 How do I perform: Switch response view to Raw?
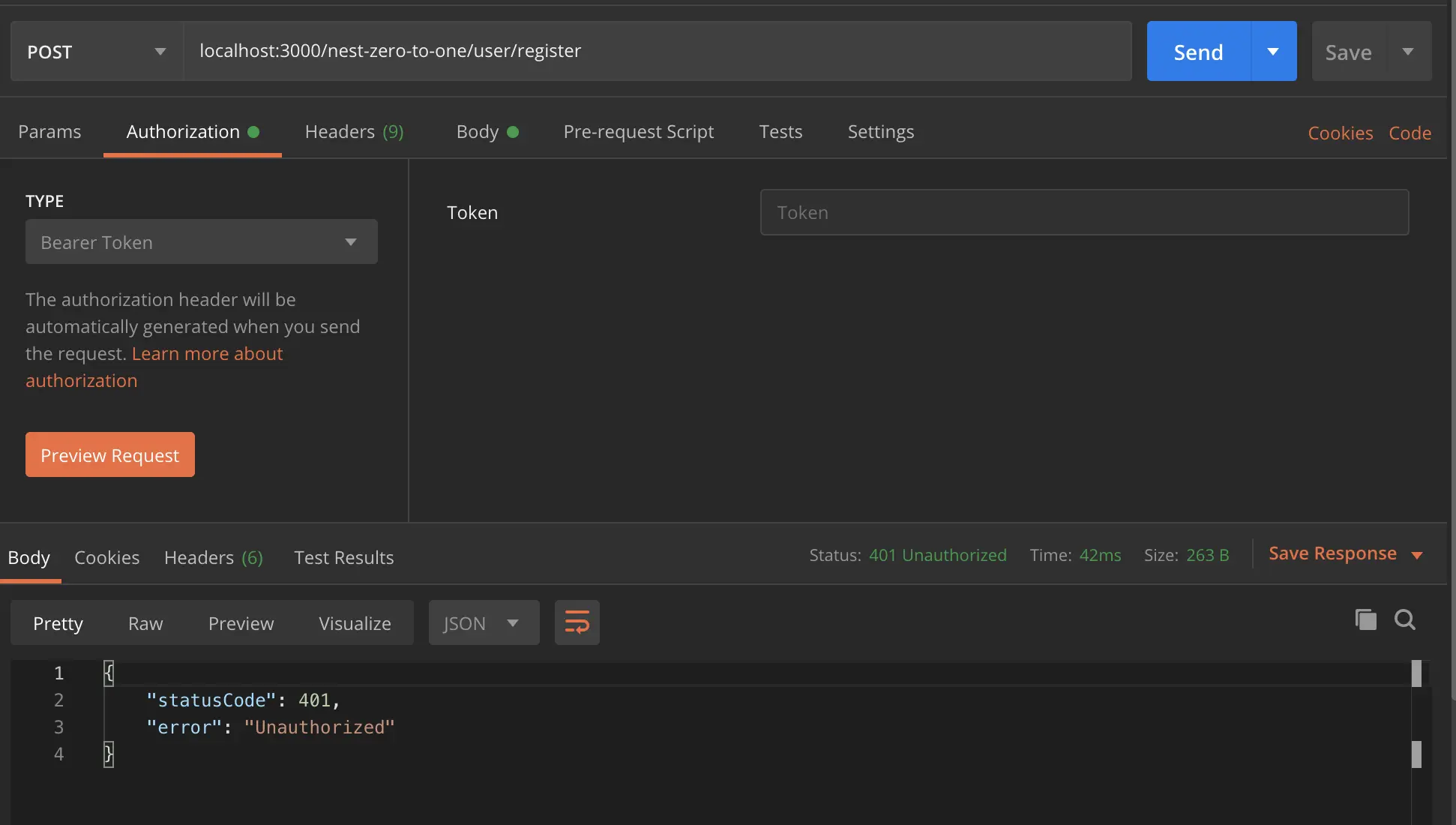tap(145, 623)
